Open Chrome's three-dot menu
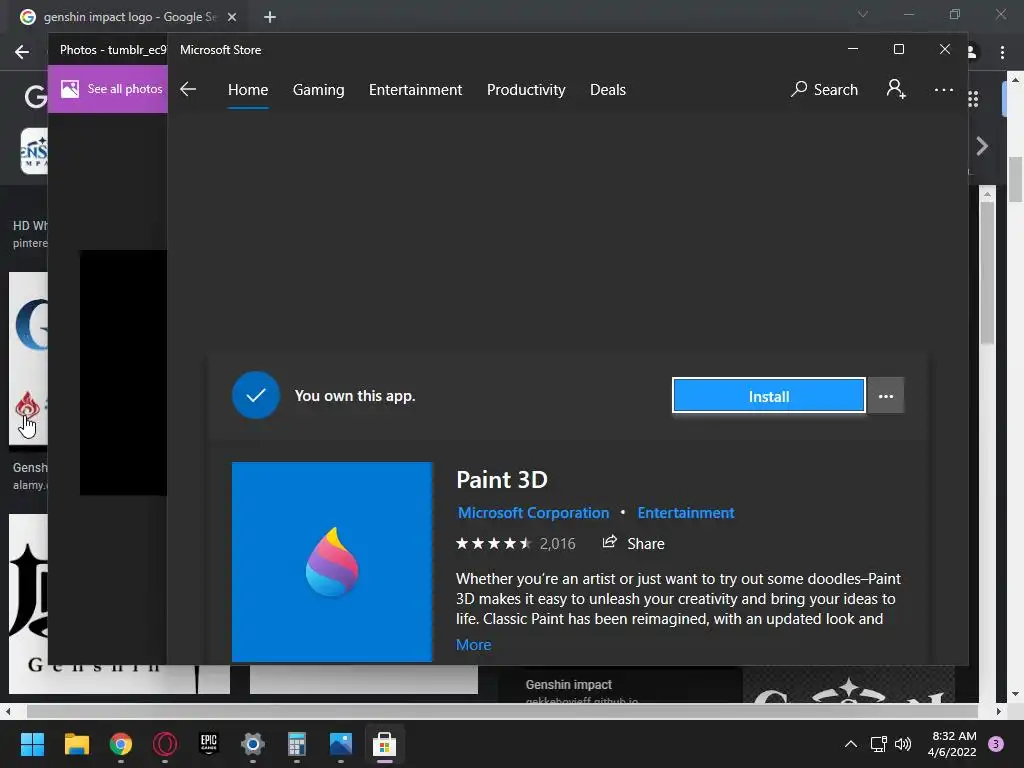 pyautogui.click(x=1002, y=52)
